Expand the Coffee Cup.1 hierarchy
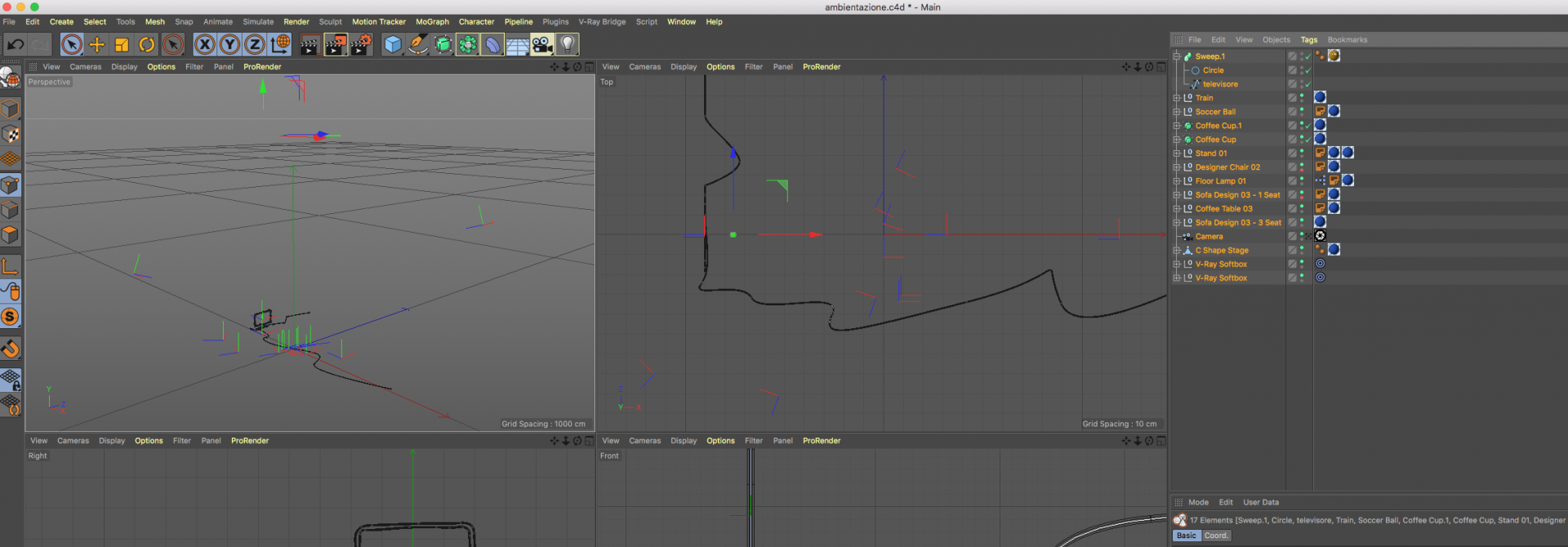 [1177, 126]
